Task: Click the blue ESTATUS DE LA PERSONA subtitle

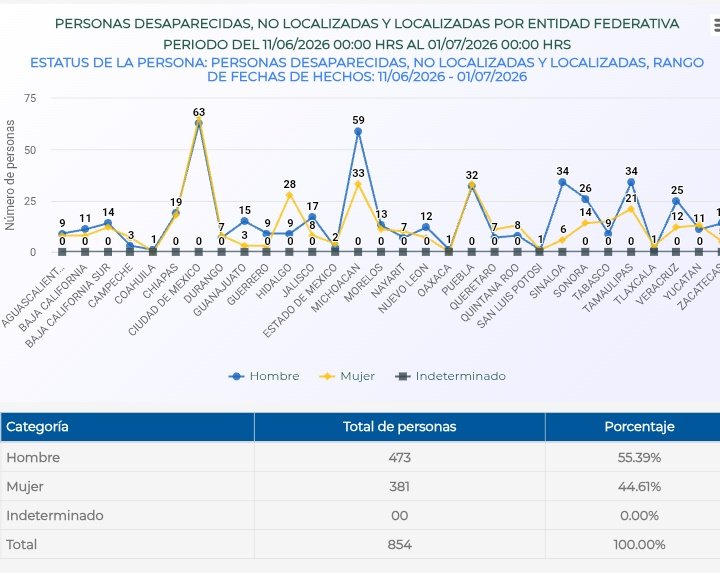Action: pyautogui.click(x=367, y=69)
